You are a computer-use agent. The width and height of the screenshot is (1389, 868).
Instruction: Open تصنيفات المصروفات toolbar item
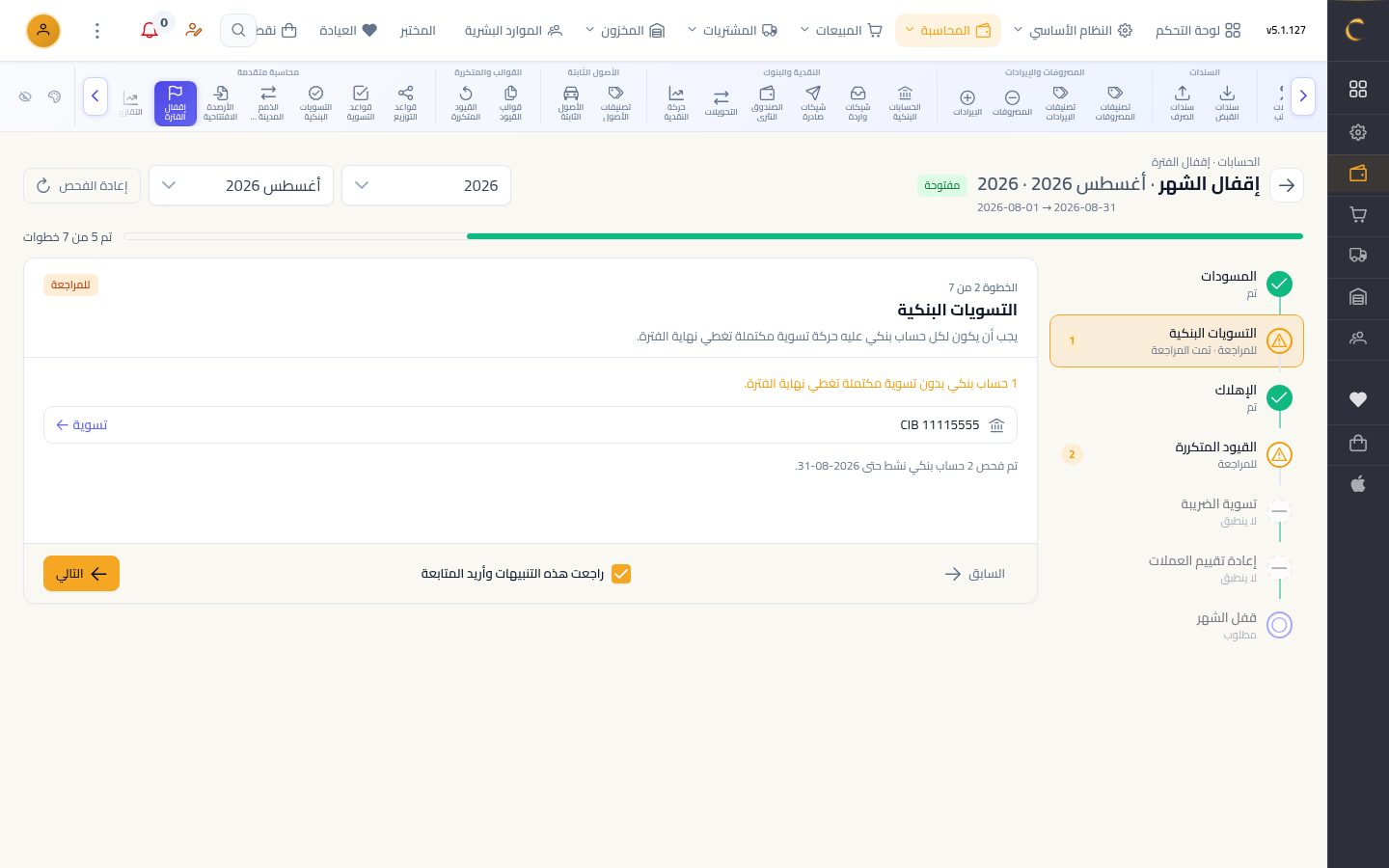click(x=1115, y=103)
